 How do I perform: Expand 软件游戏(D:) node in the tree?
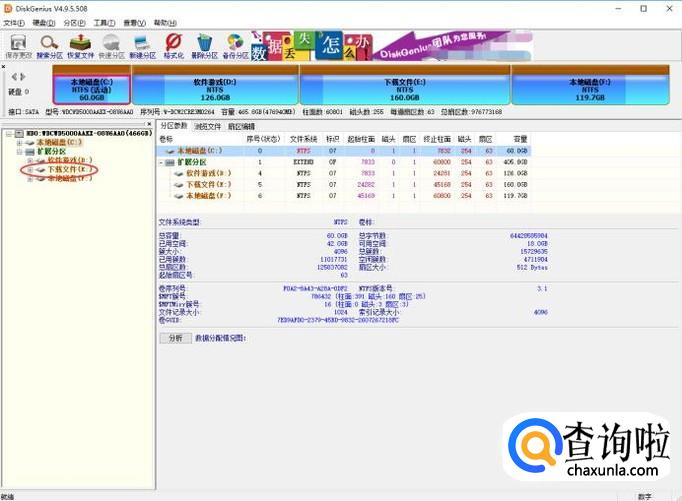(30, 160)
